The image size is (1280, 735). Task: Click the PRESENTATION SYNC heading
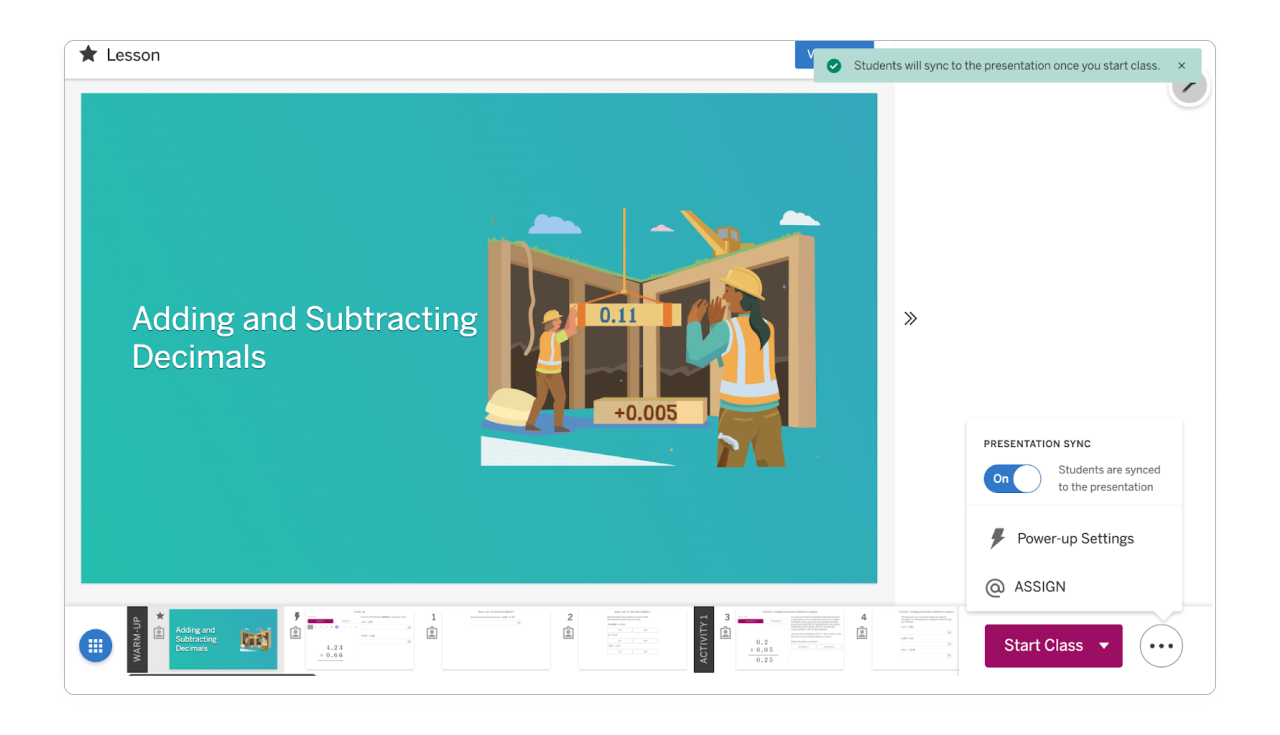(1037, 444)
